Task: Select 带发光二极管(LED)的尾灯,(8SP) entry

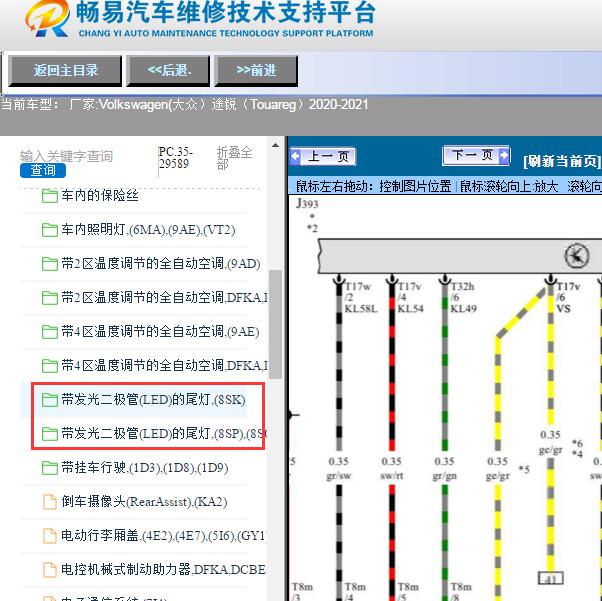Action: click(164, 434)
